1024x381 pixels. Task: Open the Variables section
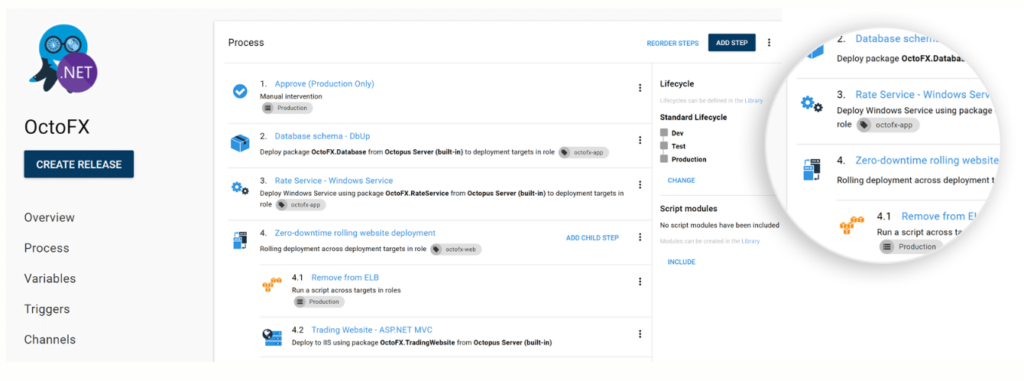[x=50, y=278]
